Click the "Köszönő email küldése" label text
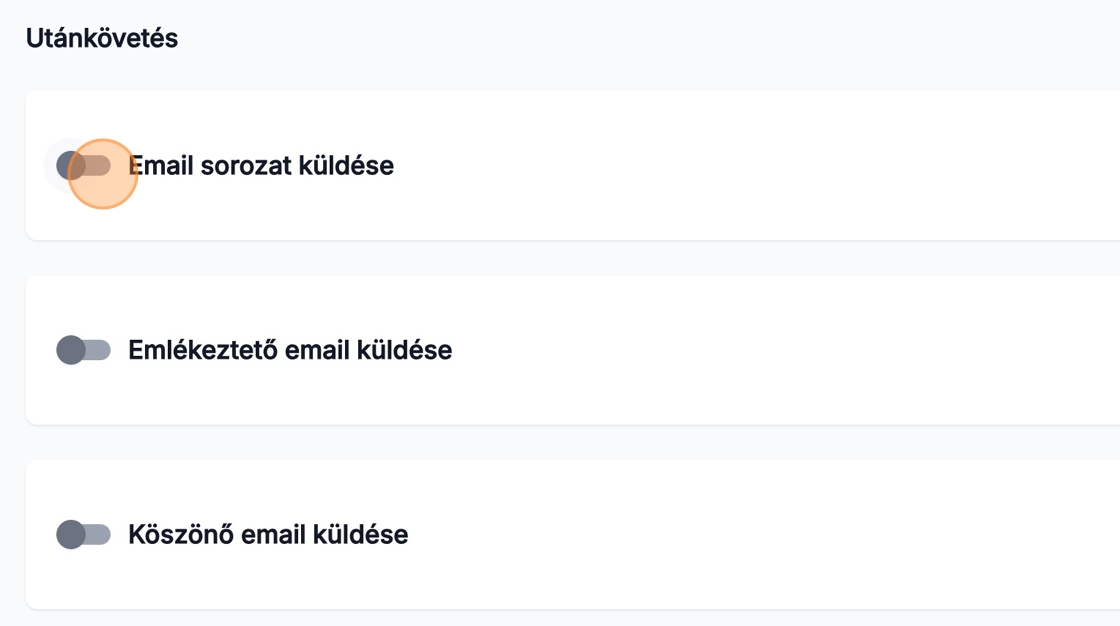 coord(268,535)
